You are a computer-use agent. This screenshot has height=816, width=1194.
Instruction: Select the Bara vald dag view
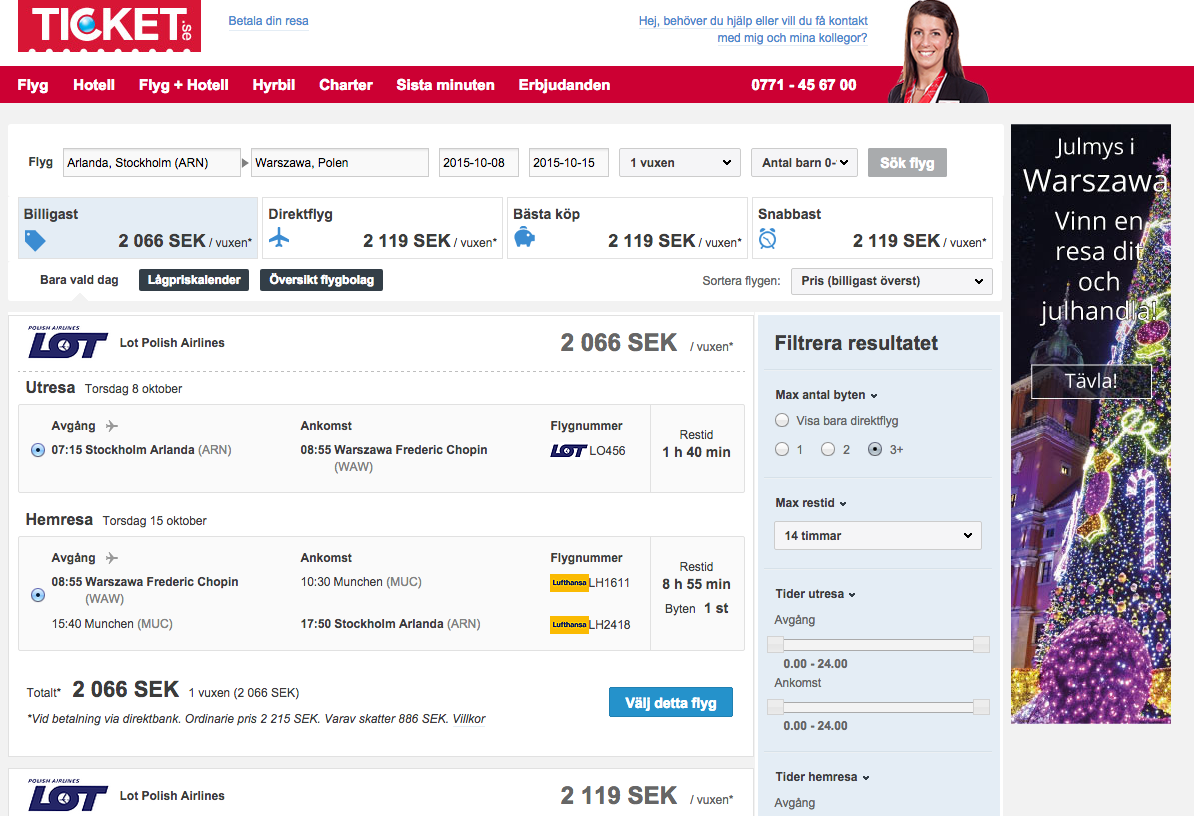79,280
